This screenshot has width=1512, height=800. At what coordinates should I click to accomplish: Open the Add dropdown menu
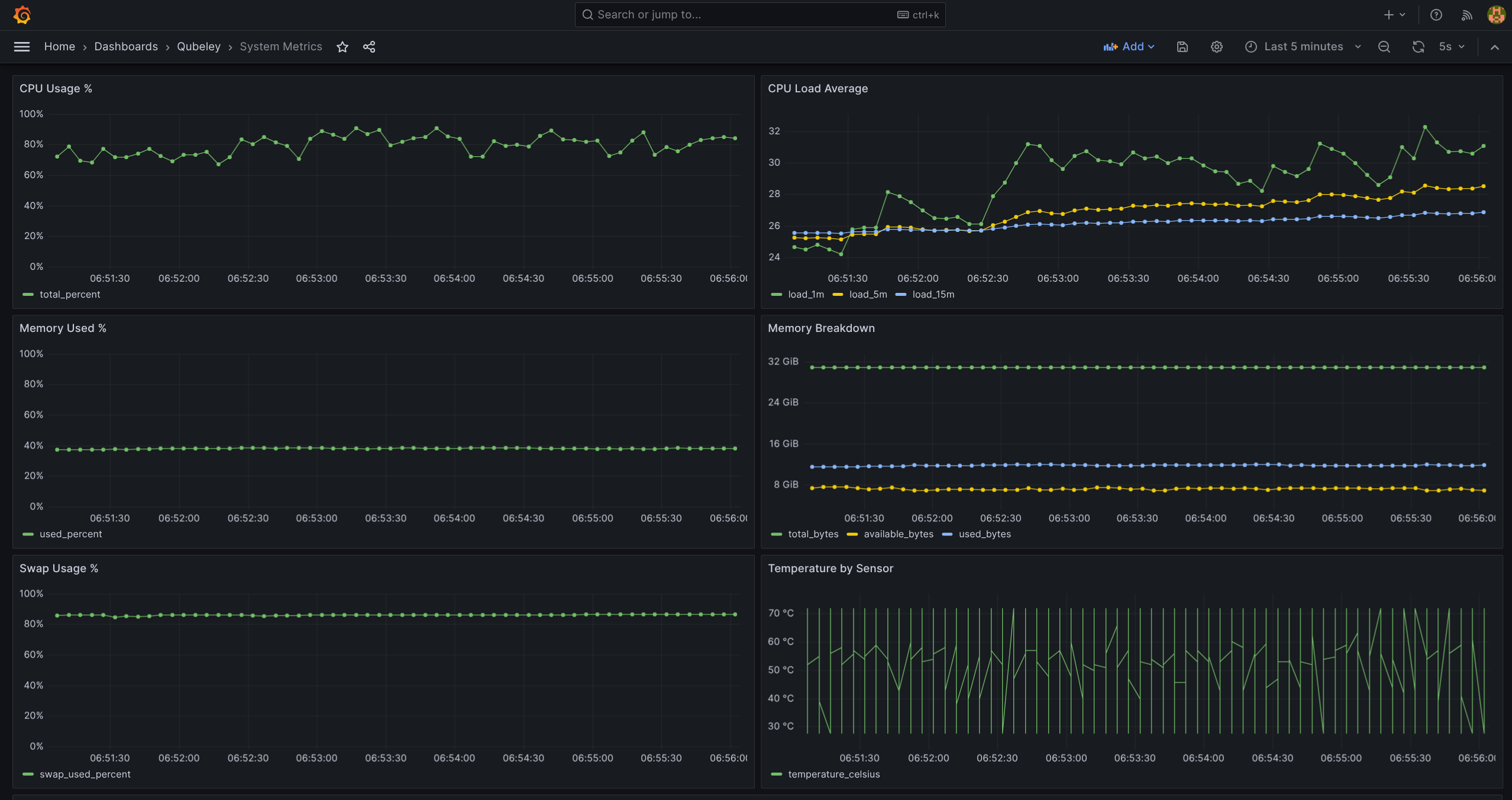point(1129,47)
